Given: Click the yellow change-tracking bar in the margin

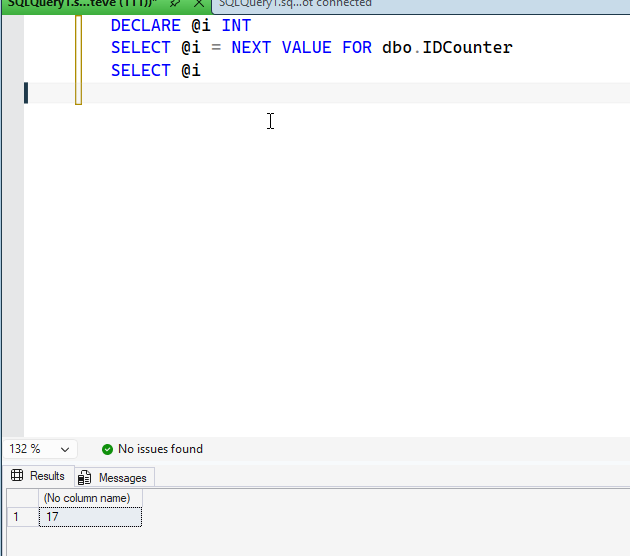Looking at the screenshot, I should pos(79,58).
